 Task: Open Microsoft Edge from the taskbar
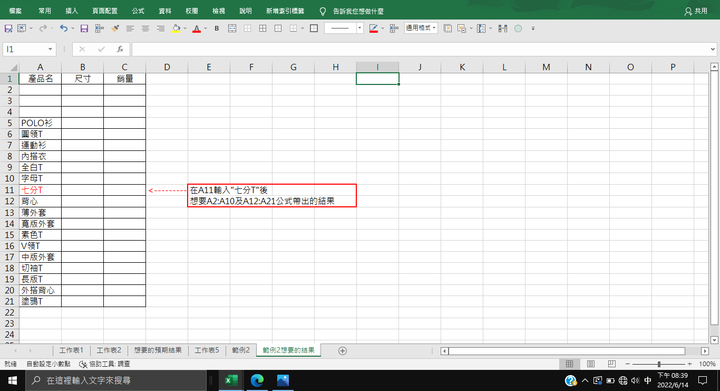coord(257,380)
